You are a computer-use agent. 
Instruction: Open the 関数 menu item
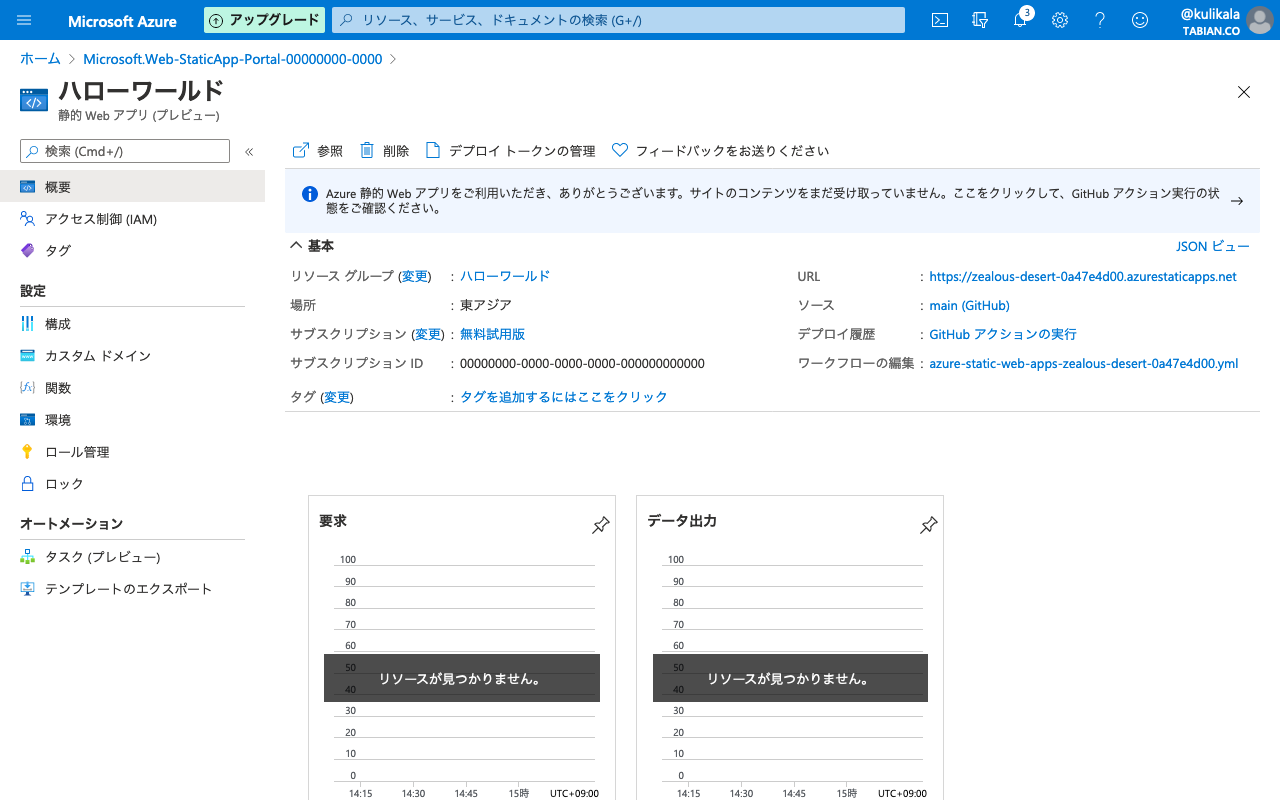point(132,388)
